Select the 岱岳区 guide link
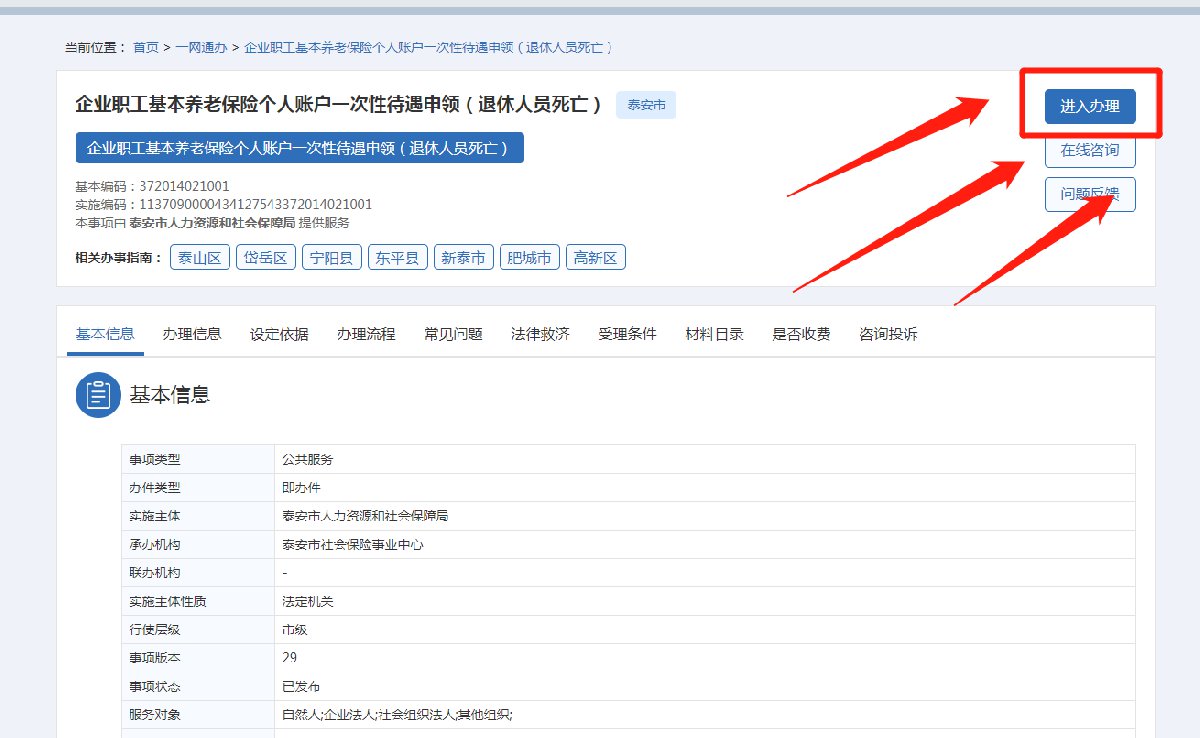The image size is (1200, 738). coord(266,258)
